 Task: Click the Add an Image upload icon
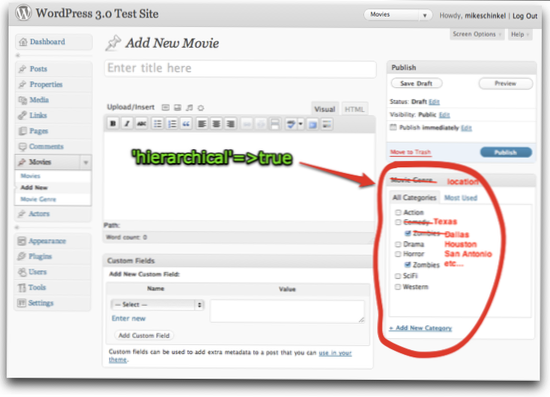[166, 108]
